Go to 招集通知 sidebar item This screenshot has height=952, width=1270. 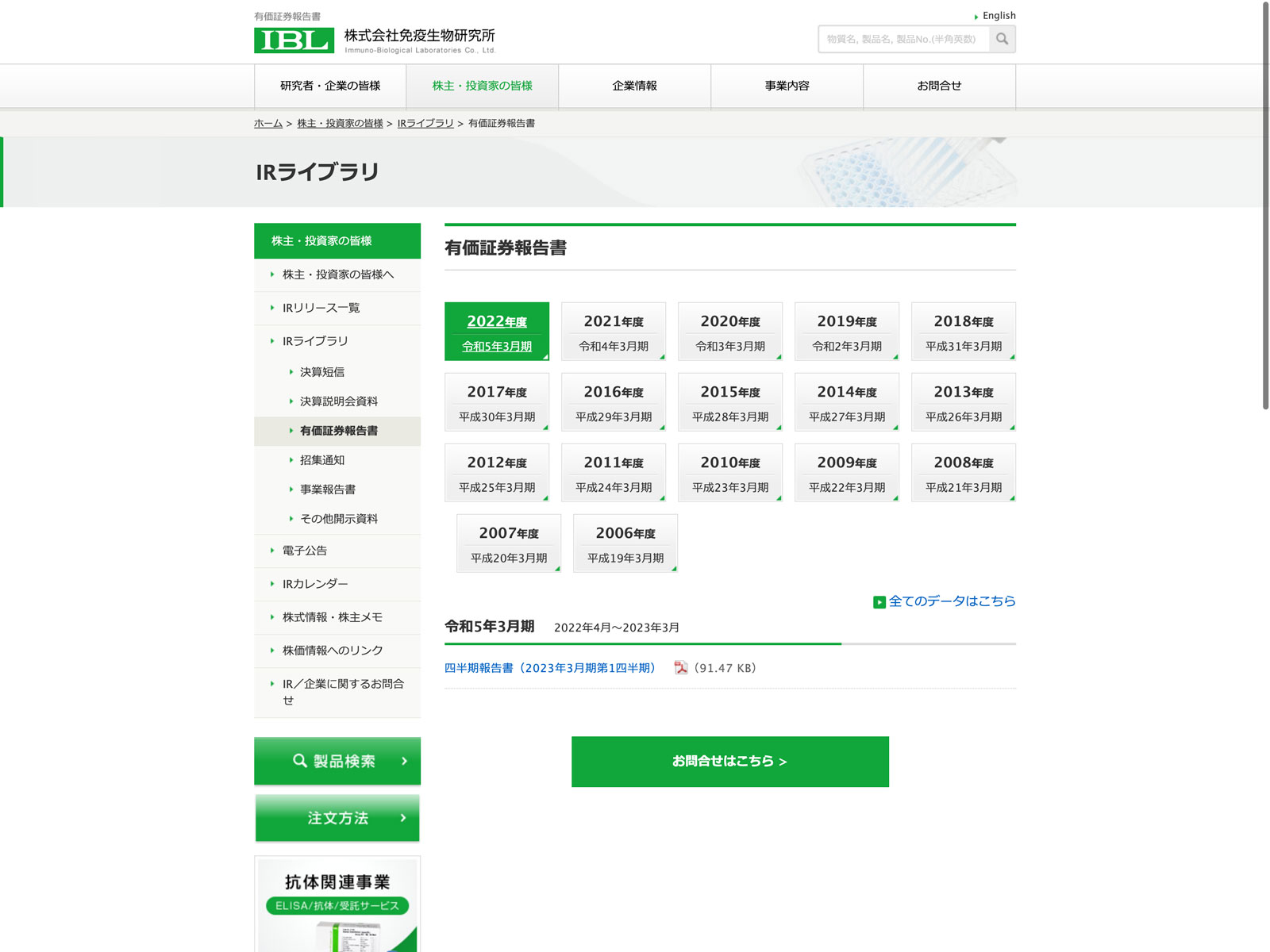(322, 460)
